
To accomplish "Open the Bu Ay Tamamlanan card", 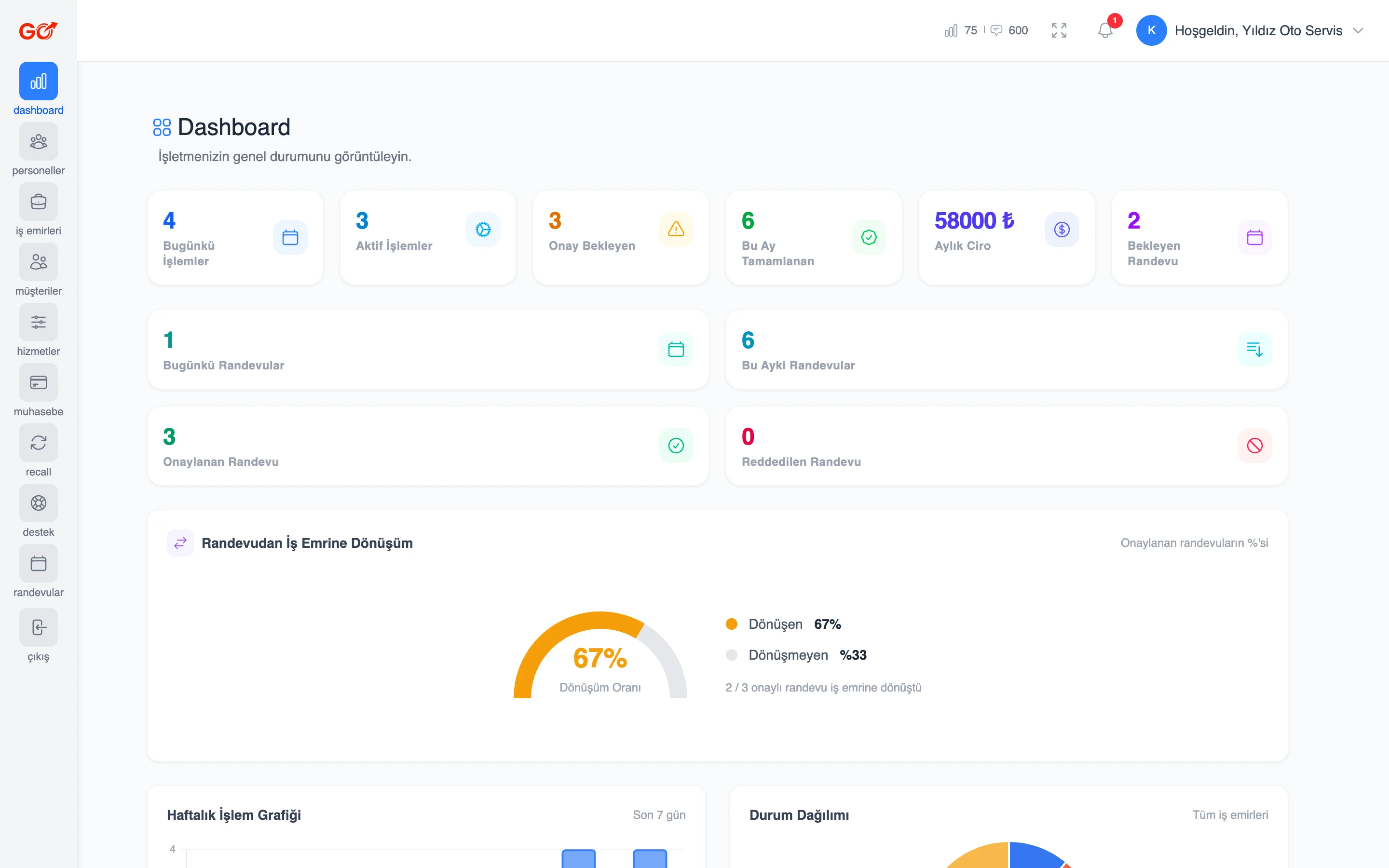I will (814, 237).
